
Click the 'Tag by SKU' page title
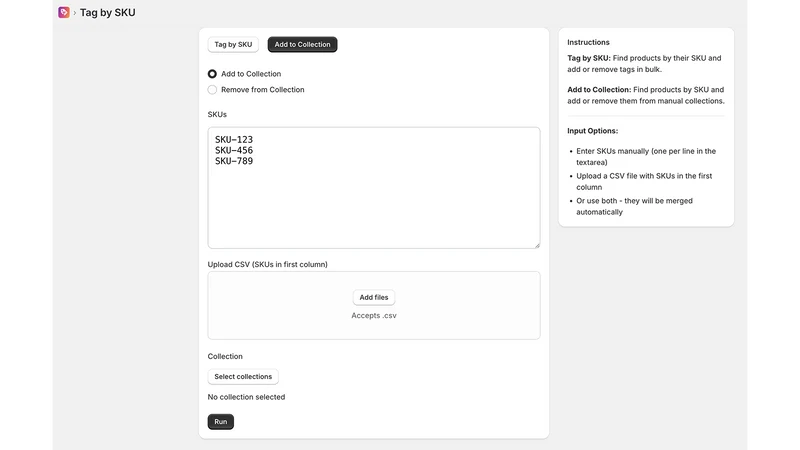(x=108, y=13)
